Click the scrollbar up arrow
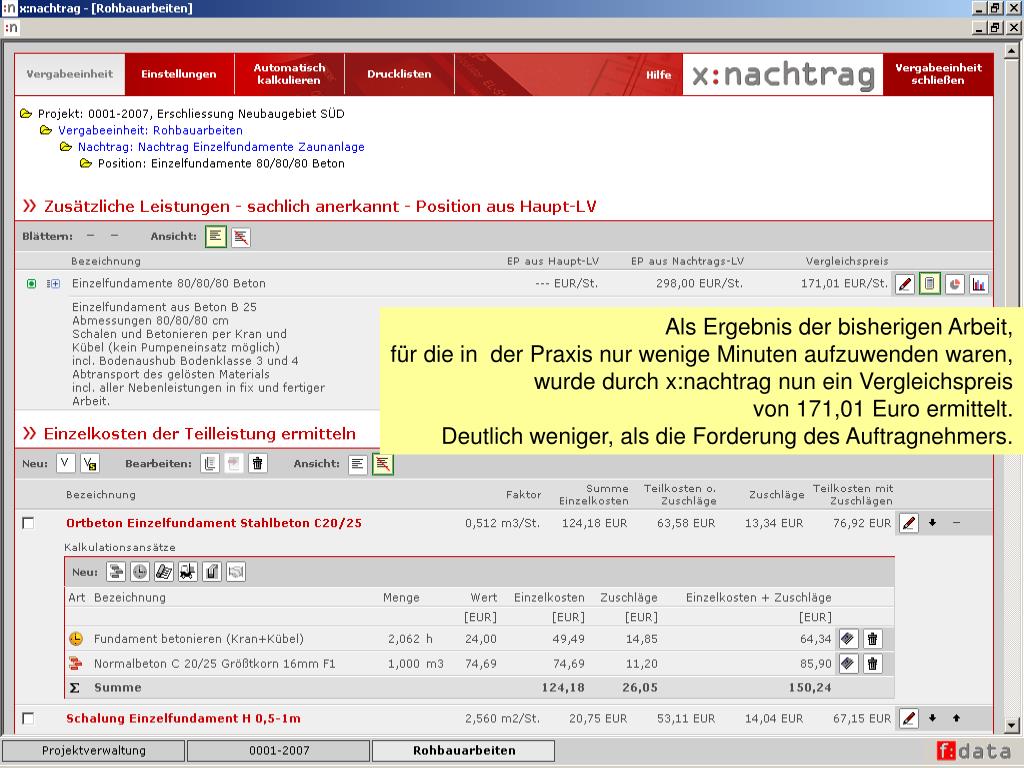 point(1012,50)
